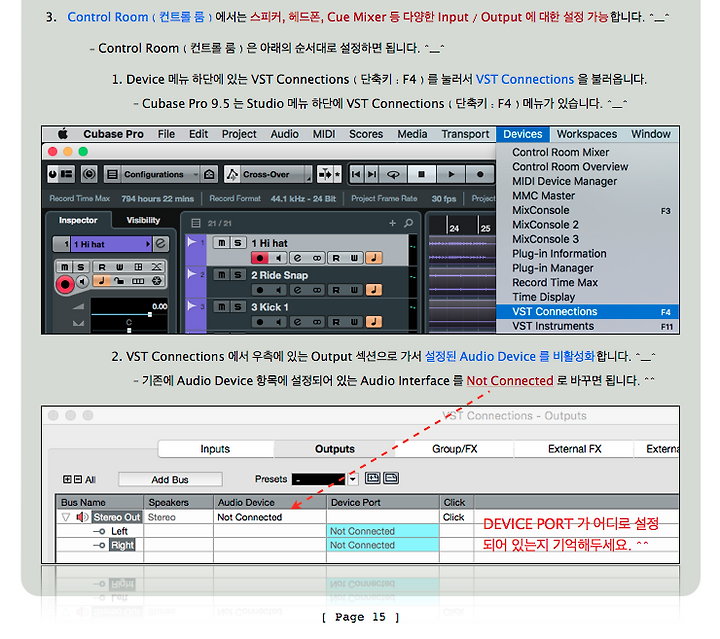
Task: Click the Add Bus button
Action: (x=170, y=479)
